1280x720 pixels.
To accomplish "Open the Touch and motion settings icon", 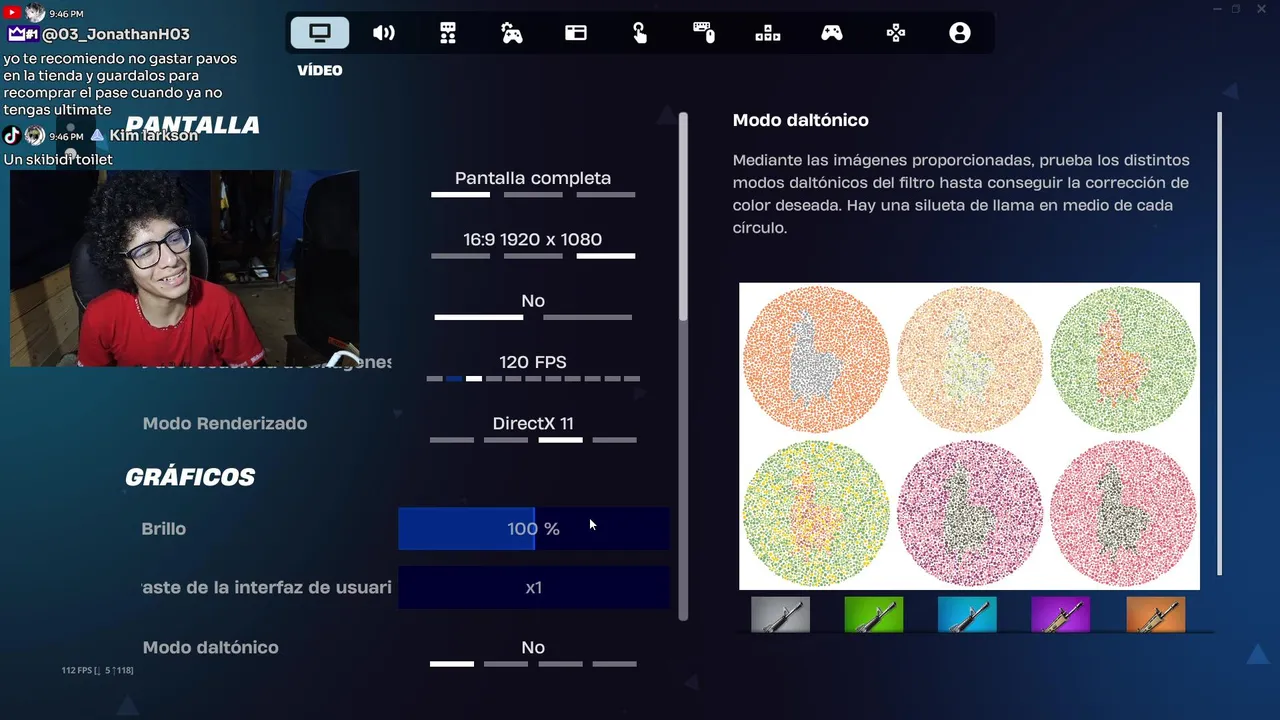I will 640,33.
